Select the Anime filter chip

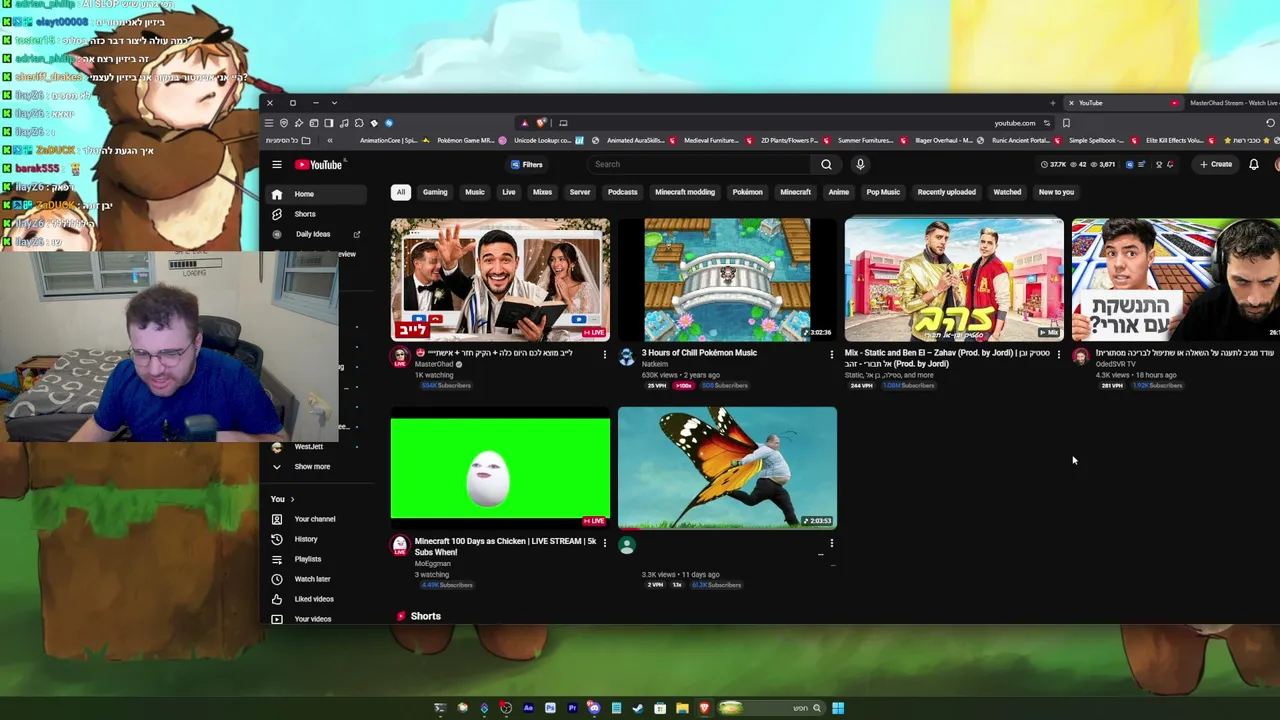(x=838, y=192)
